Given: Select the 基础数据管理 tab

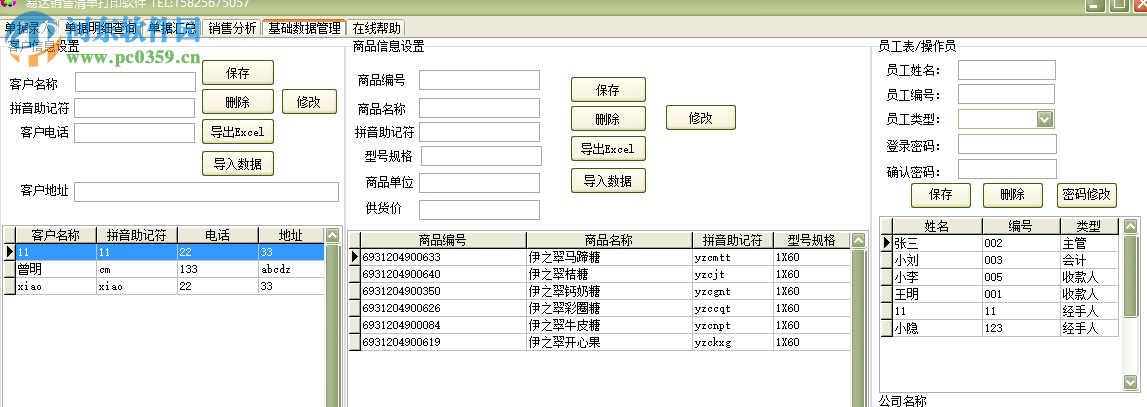Looking at the screenshot, I should pyautogui.click(x=304, y=29).
